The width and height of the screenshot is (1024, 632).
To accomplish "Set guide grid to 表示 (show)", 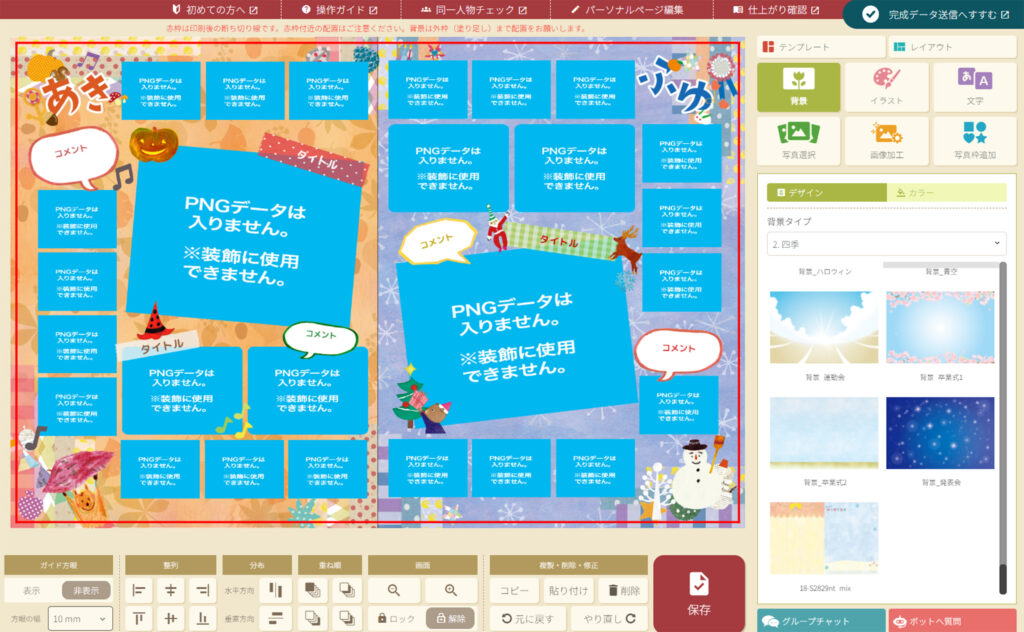I will pyautogui.click(x=32, y=590).
